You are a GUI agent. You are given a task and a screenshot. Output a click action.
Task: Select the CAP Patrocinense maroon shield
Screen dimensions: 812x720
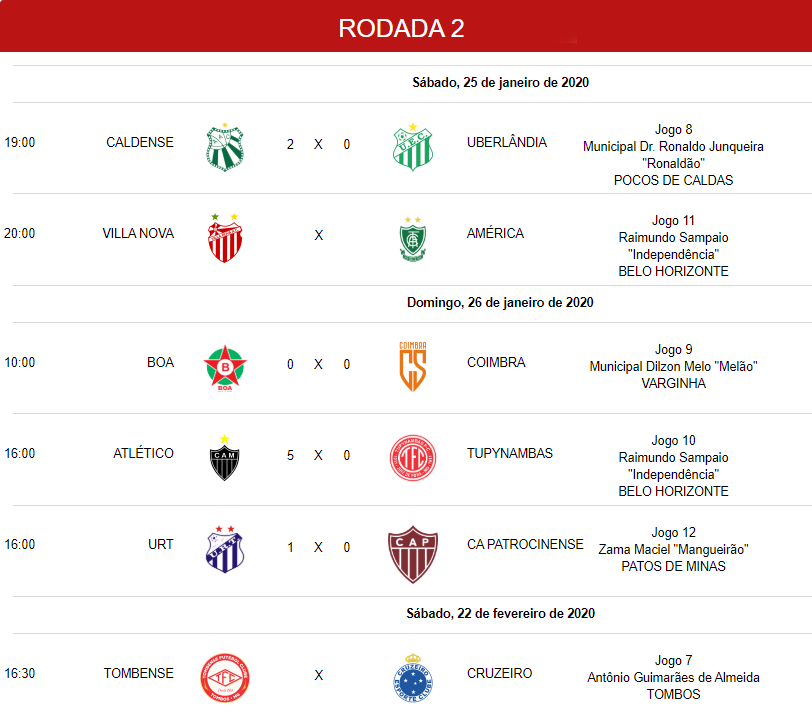(413, 554)
